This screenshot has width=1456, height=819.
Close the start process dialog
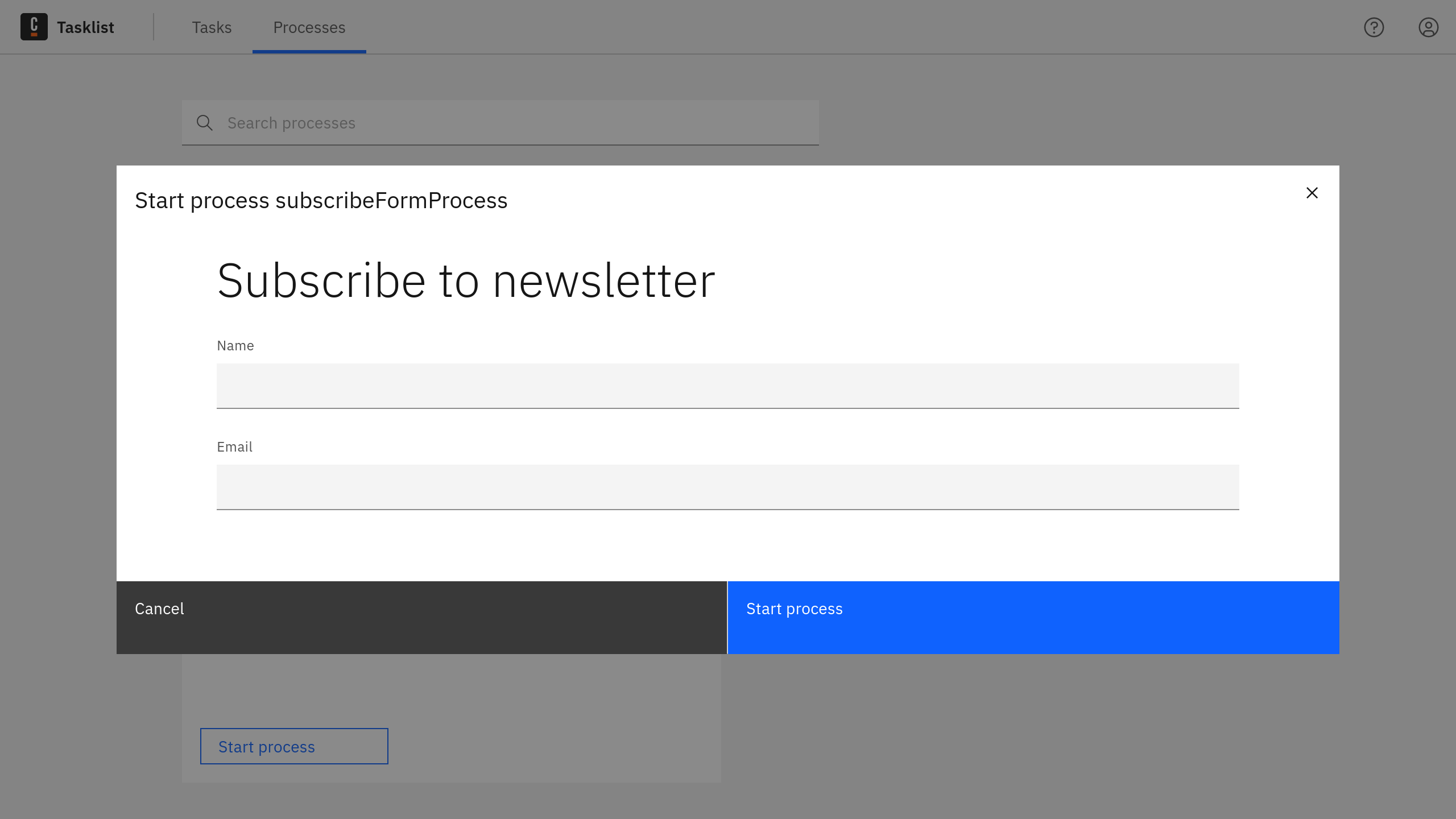1312,193
